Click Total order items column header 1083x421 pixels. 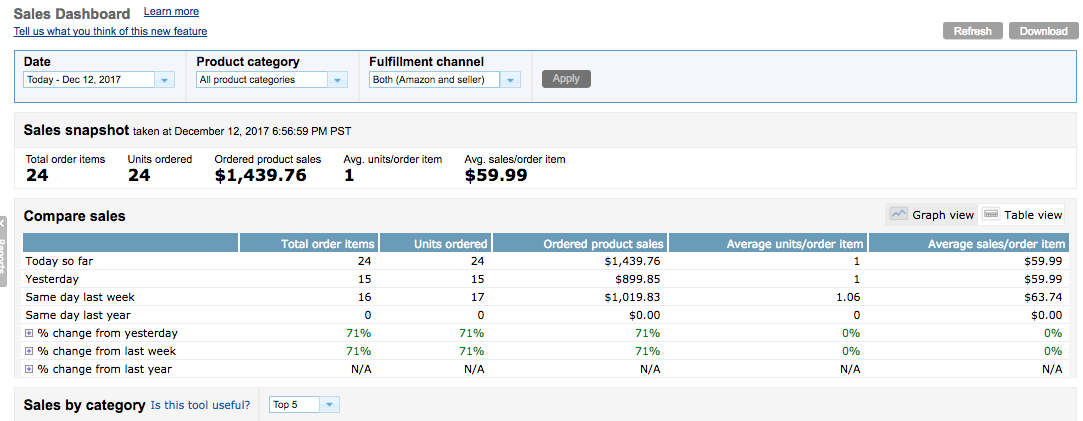coord(309,244)
